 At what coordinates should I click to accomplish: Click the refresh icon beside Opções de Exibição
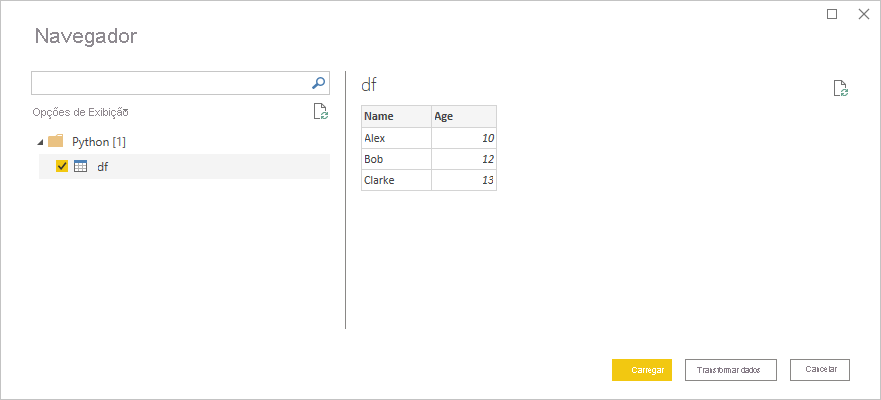[320, 112]
